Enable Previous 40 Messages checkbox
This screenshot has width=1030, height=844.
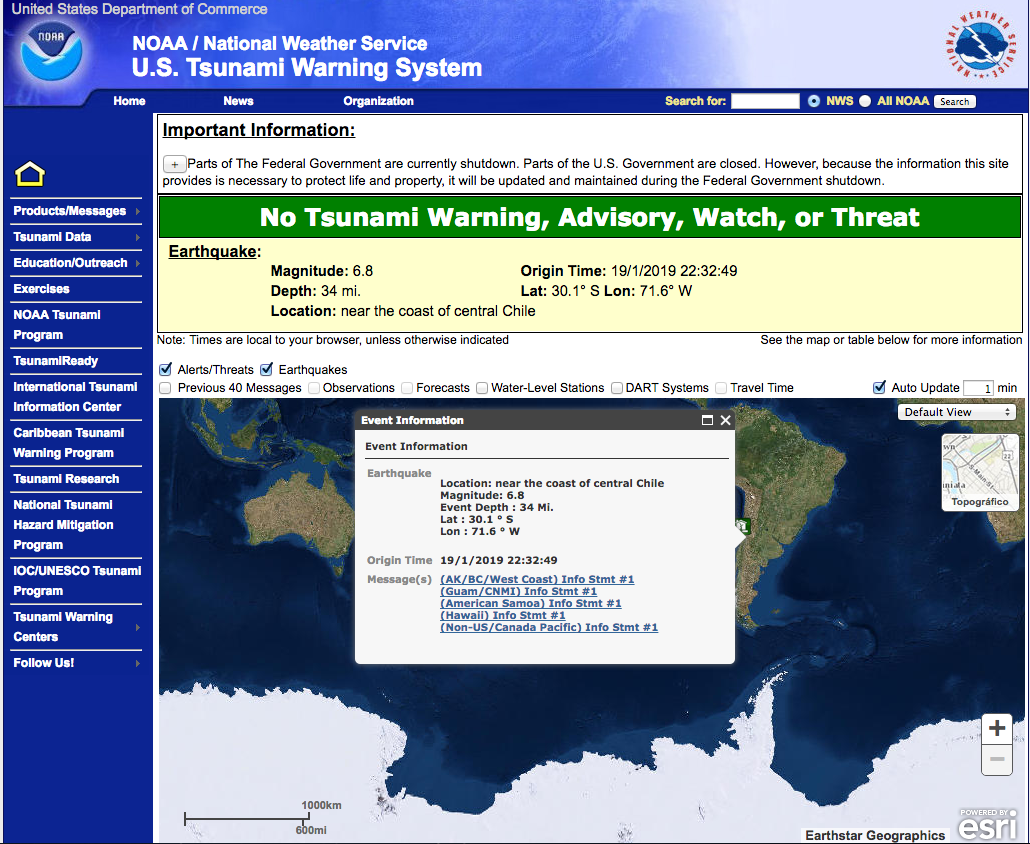click(x=166, y=388)
